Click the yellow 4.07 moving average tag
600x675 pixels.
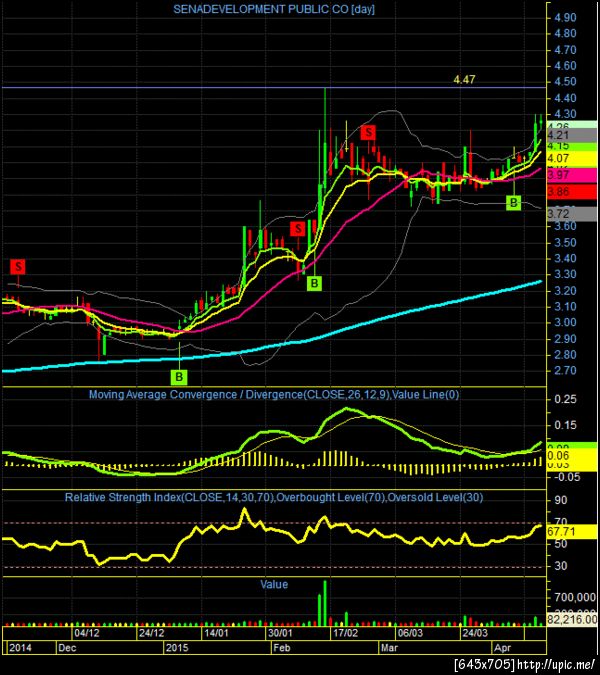click(571, 158)
